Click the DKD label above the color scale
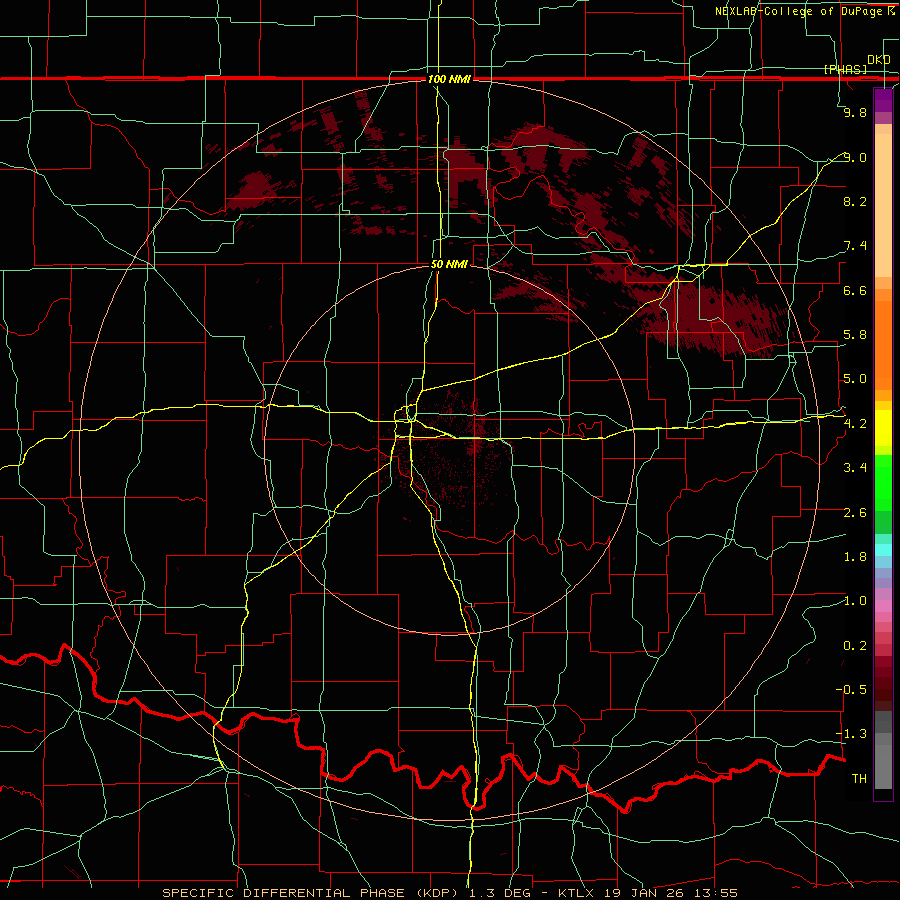This screenshot has height=900, width=900. (x=878, y=60)
